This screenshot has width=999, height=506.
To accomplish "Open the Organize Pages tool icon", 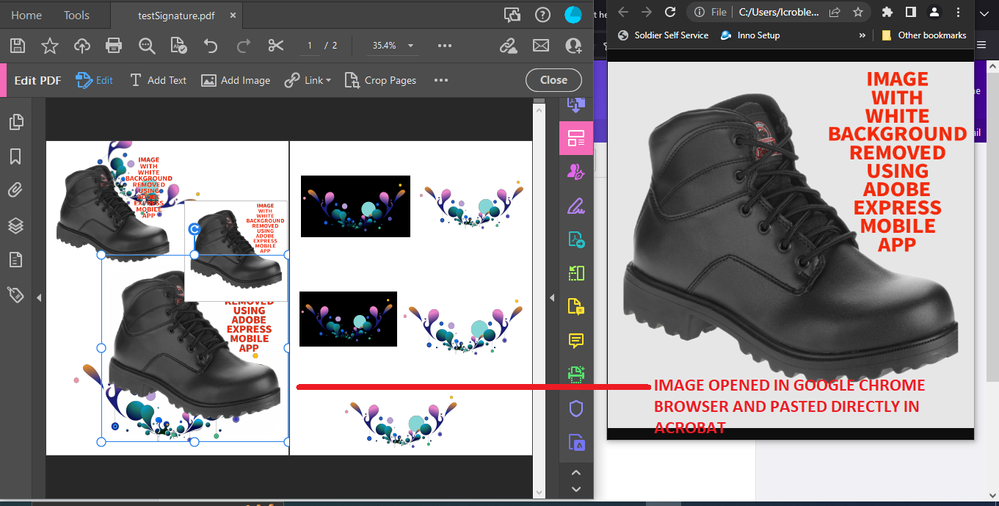I will (x=576, y=273).
